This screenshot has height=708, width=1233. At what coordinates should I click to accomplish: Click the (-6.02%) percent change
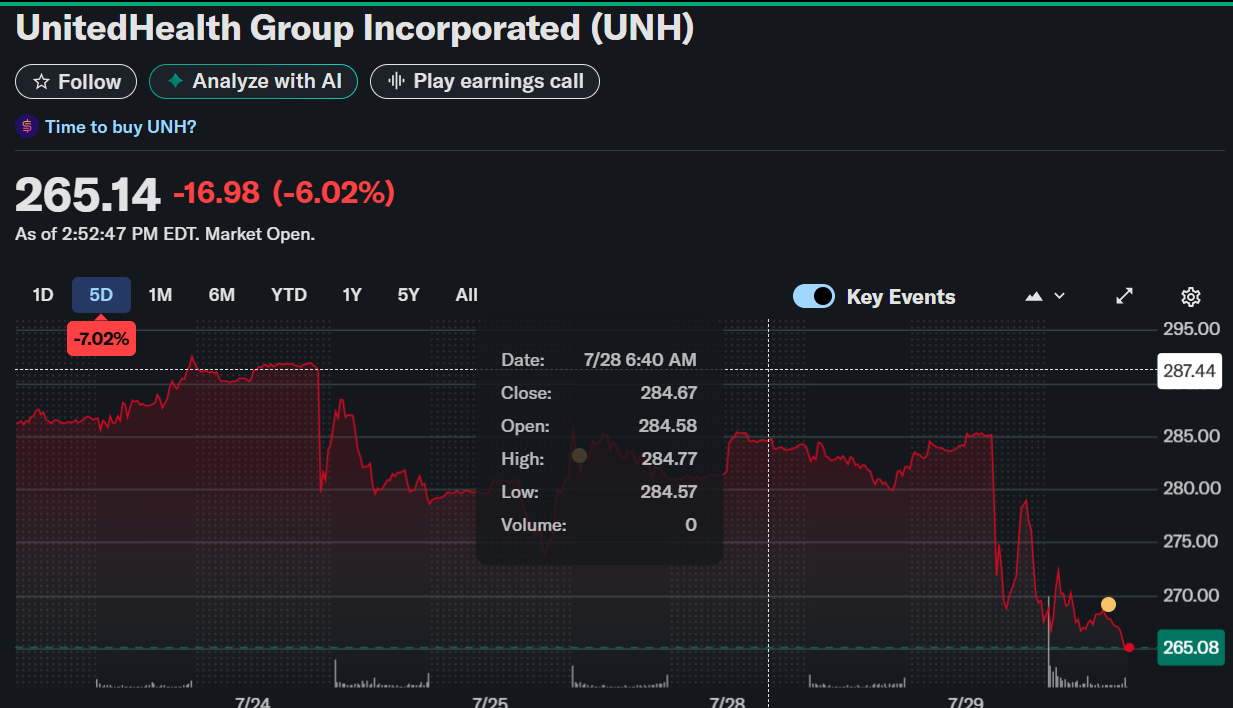(x=333, y=193)
